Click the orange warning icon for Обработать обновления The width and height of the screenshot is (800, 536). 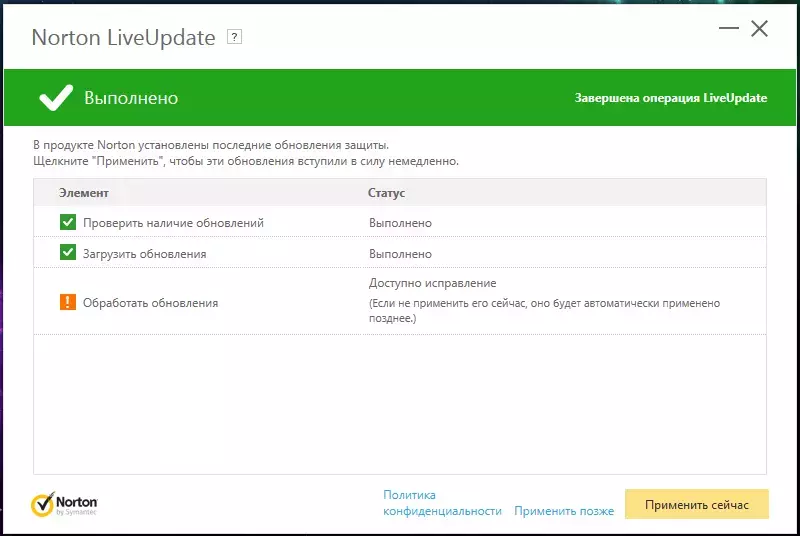[x=68, y=302]
